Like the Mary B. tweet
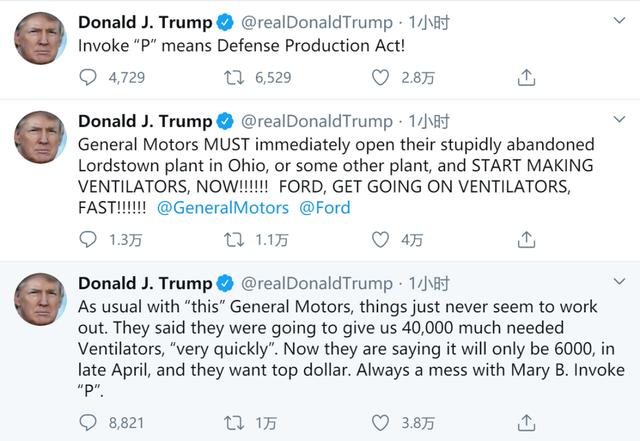Viewport: 640px width, 441px height. click(x=379, y=422)
